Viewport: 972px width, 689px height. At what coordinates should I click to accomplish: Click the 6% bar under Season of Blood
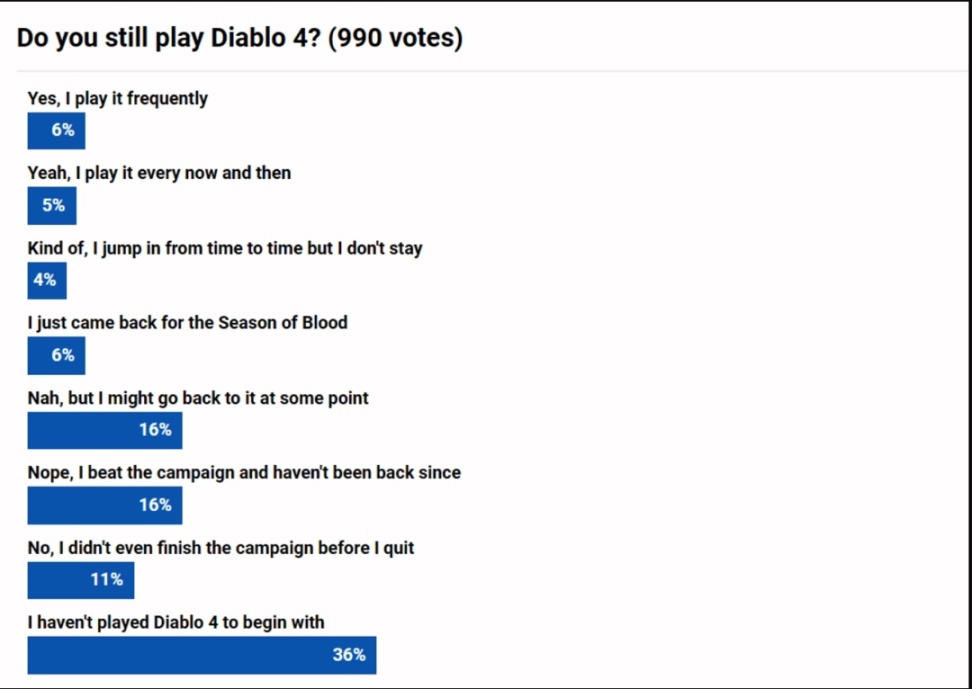[x=56, y=355]
